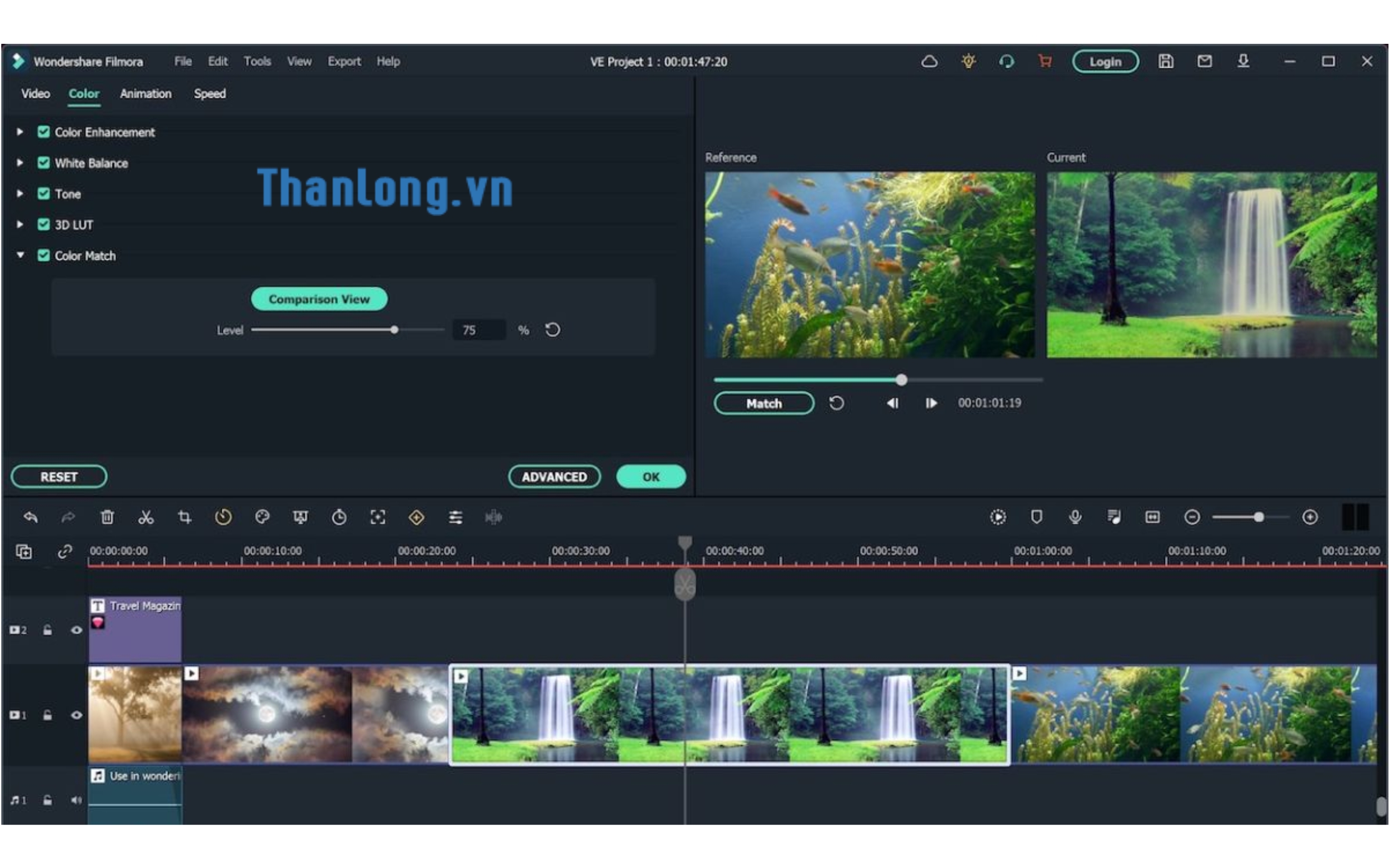
Task: Click the scissors split tool icon
Action: [146, 517]
